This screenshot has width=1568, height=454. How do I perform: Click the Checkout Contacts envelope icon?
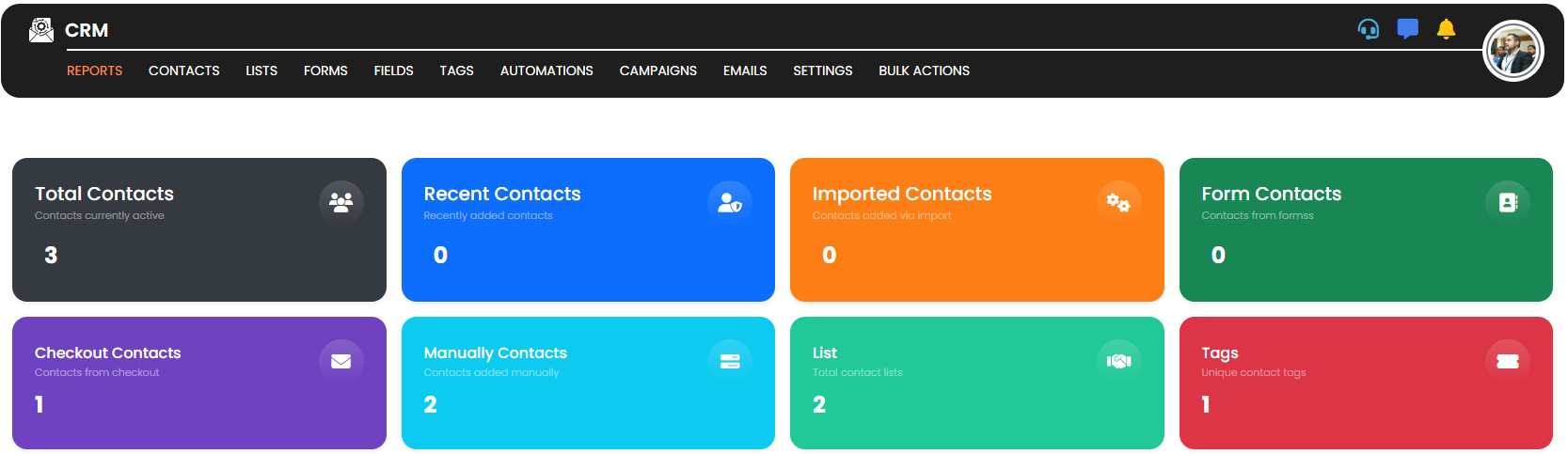click(341, 361)
